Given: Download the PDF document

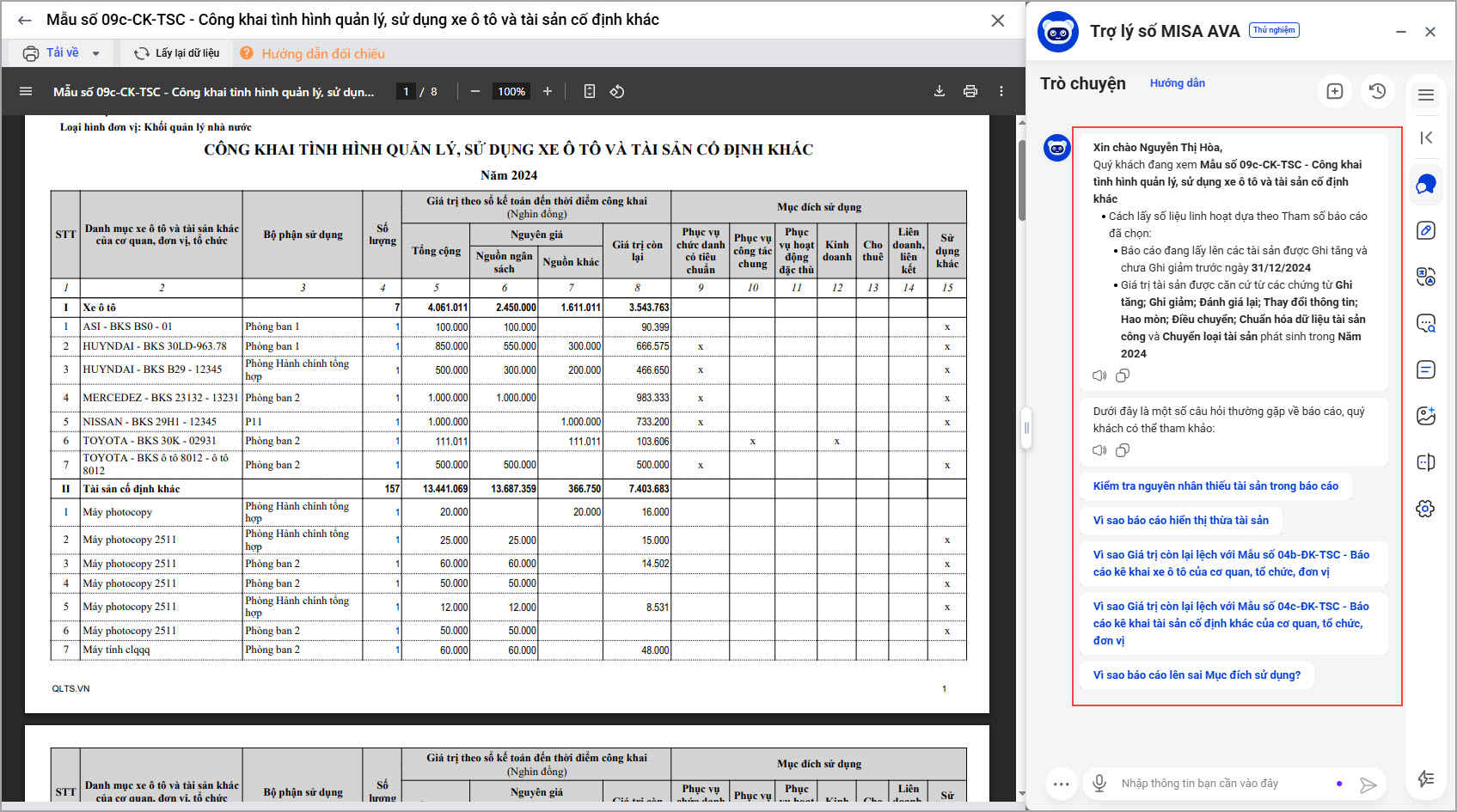Looking at the screenshot, I should 940,91.
